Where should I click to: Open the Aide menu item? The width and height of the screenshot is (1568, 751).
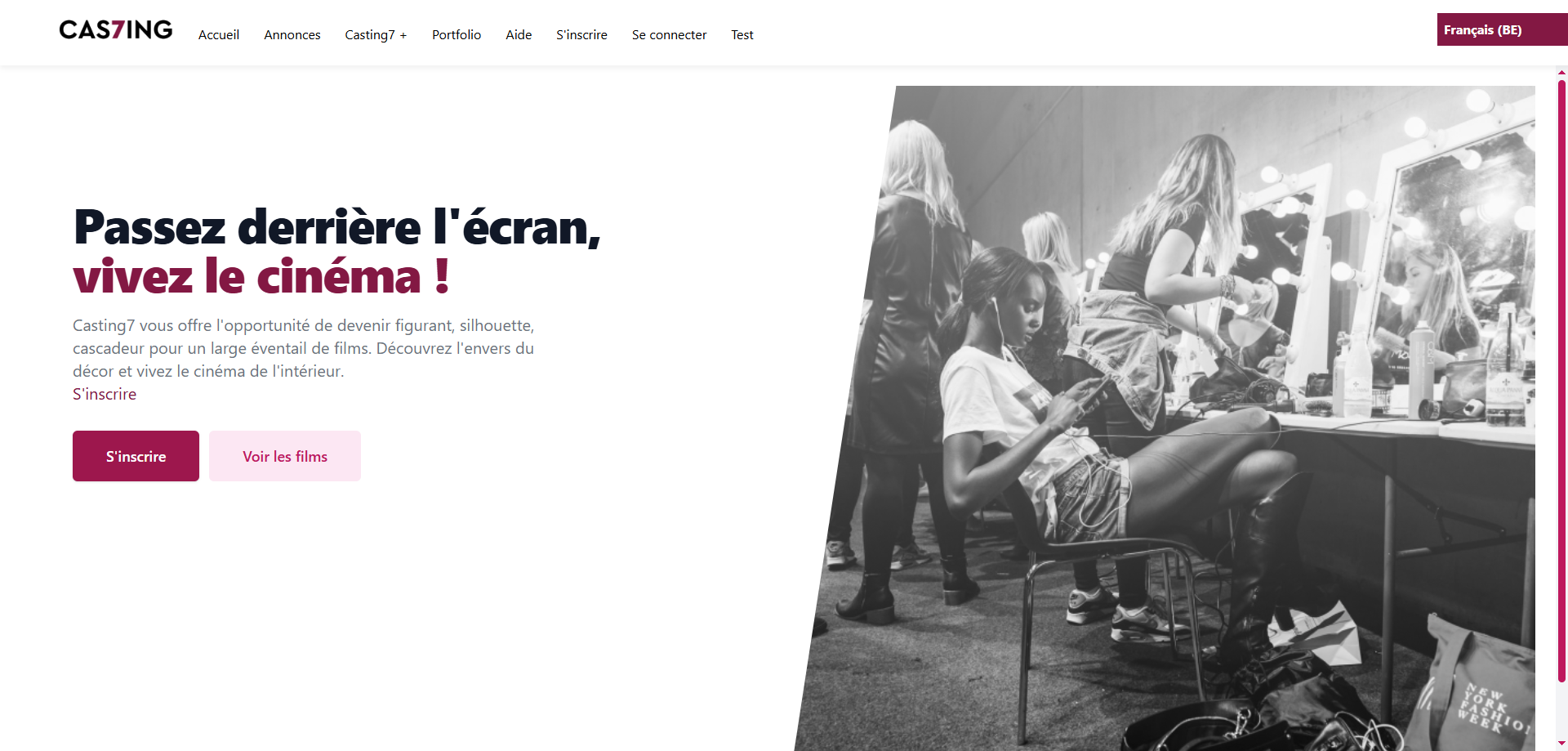click(x=519, y=34)
